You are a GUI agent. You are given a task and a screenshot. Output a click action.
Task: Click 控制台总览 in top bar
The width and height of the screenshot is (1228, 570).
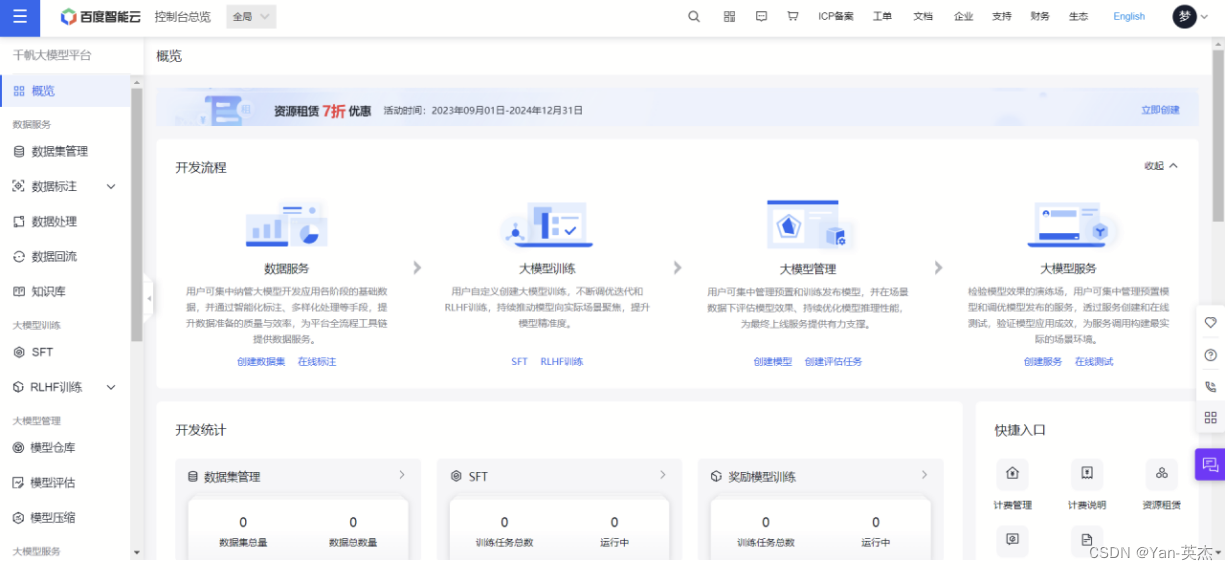[183, 17]
